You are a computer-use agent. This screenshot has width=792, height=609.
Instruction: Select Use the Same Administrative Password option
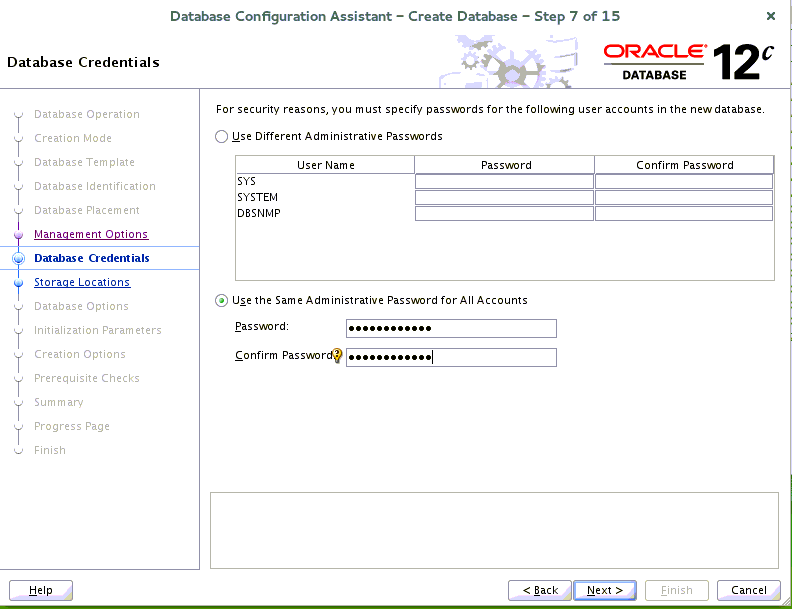(222, 301)
